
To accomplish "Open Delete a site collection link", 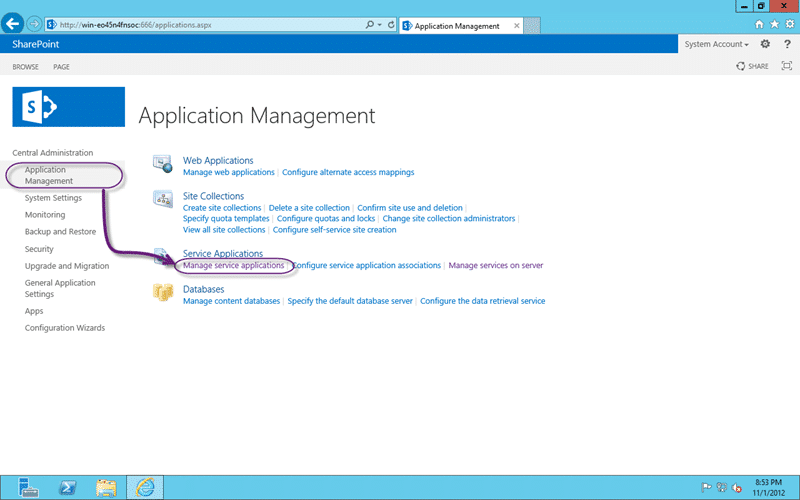I will pyautogui.click(x=309, y=208).
